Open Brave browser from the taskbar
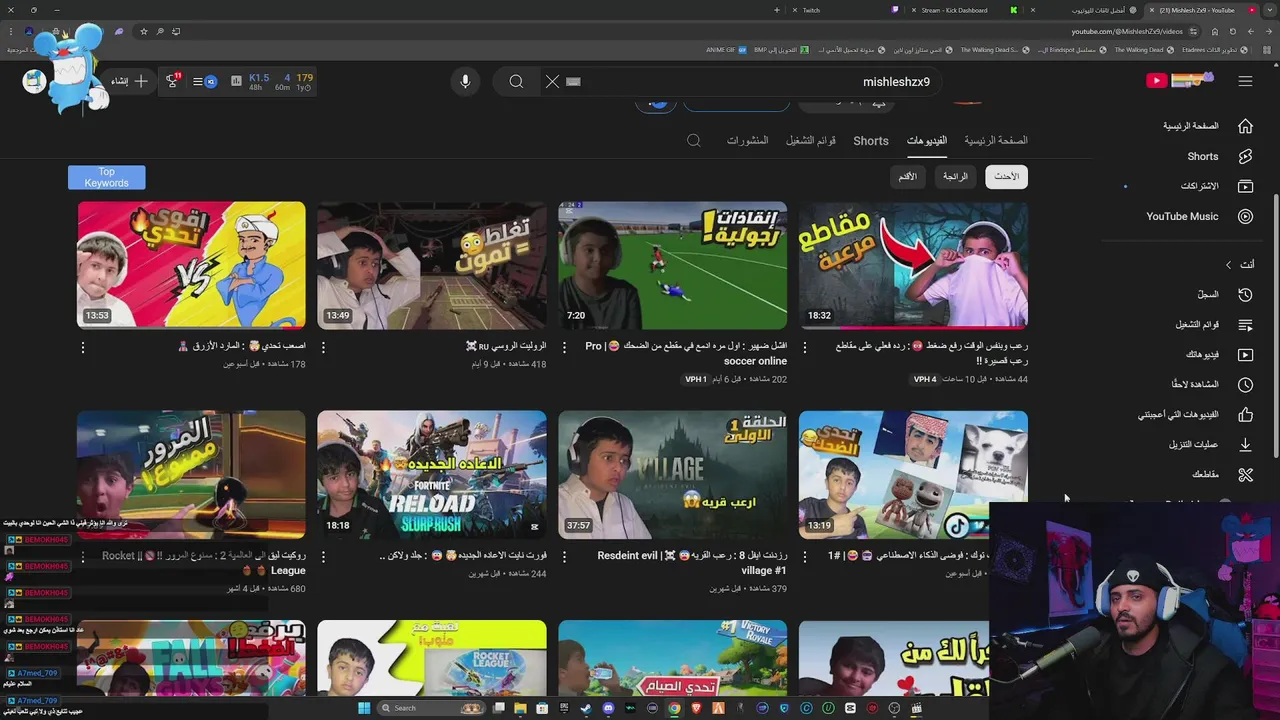1280x720 pixels. (x=696, y=708)
